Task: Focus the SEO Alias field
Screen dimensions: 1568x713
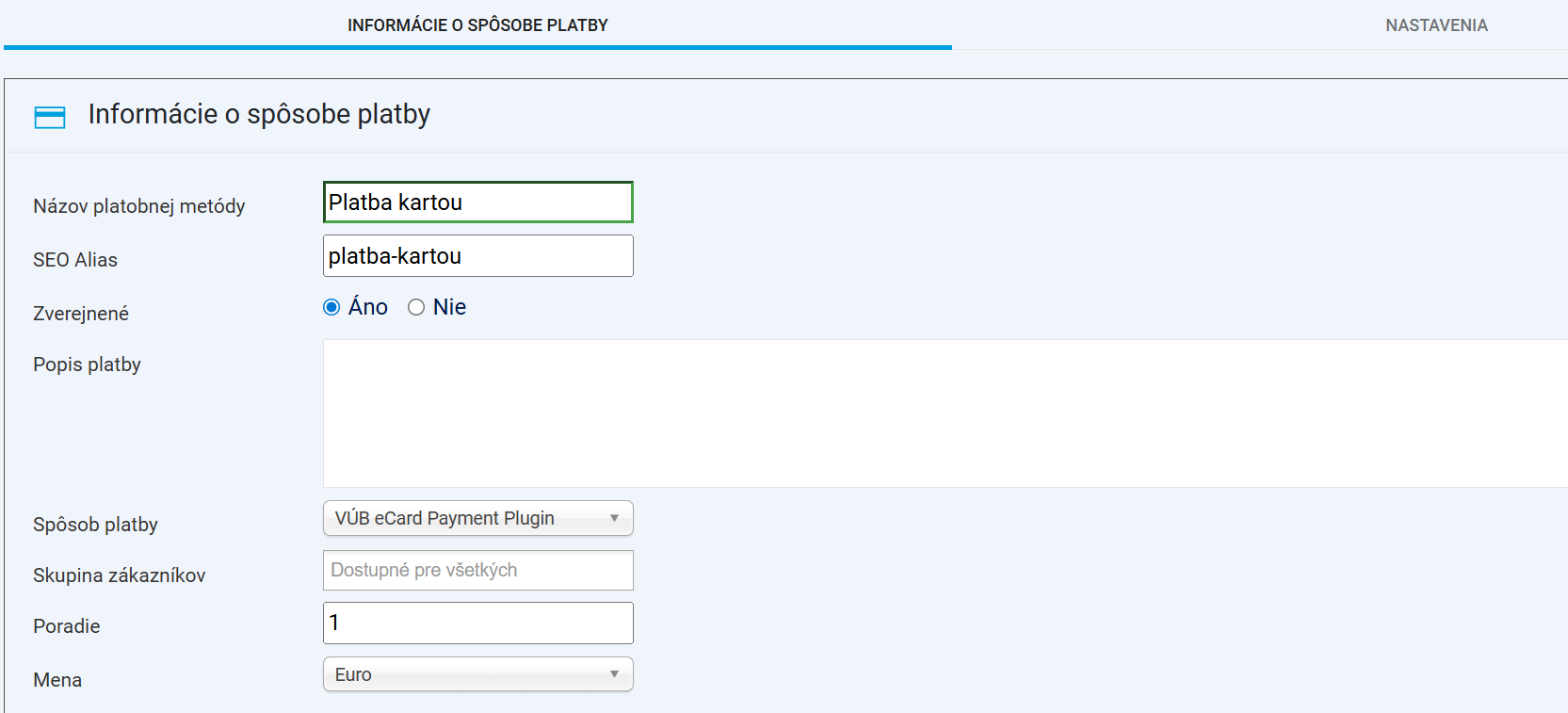Action: (x=477, y=255)
